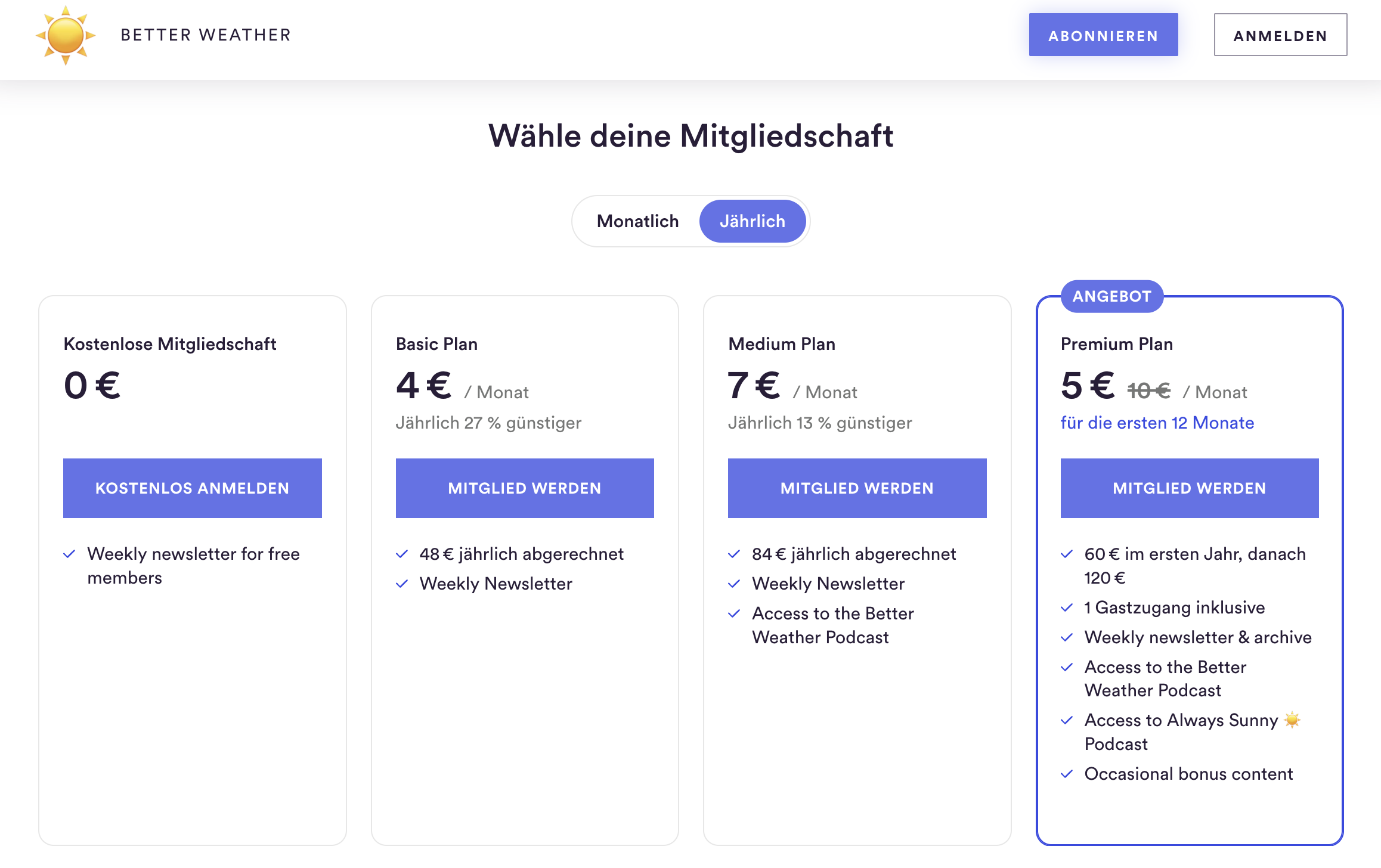This screenshot has width=1381, height=868.
Task: Click the Medium Plan heading
Action: tap(782, 344)
